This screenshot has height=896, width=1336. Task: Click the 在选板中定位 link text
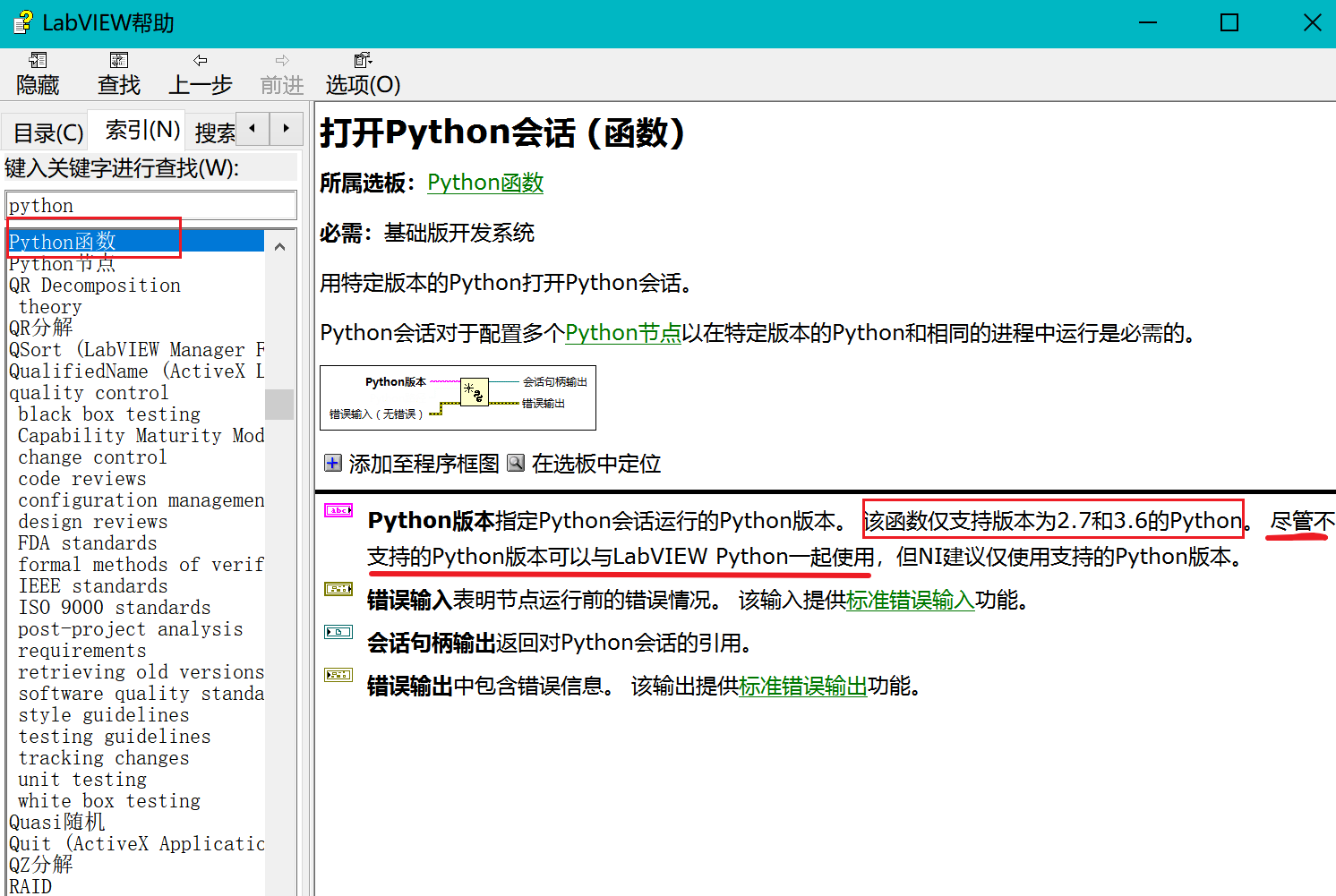click(x=596, y=464)
